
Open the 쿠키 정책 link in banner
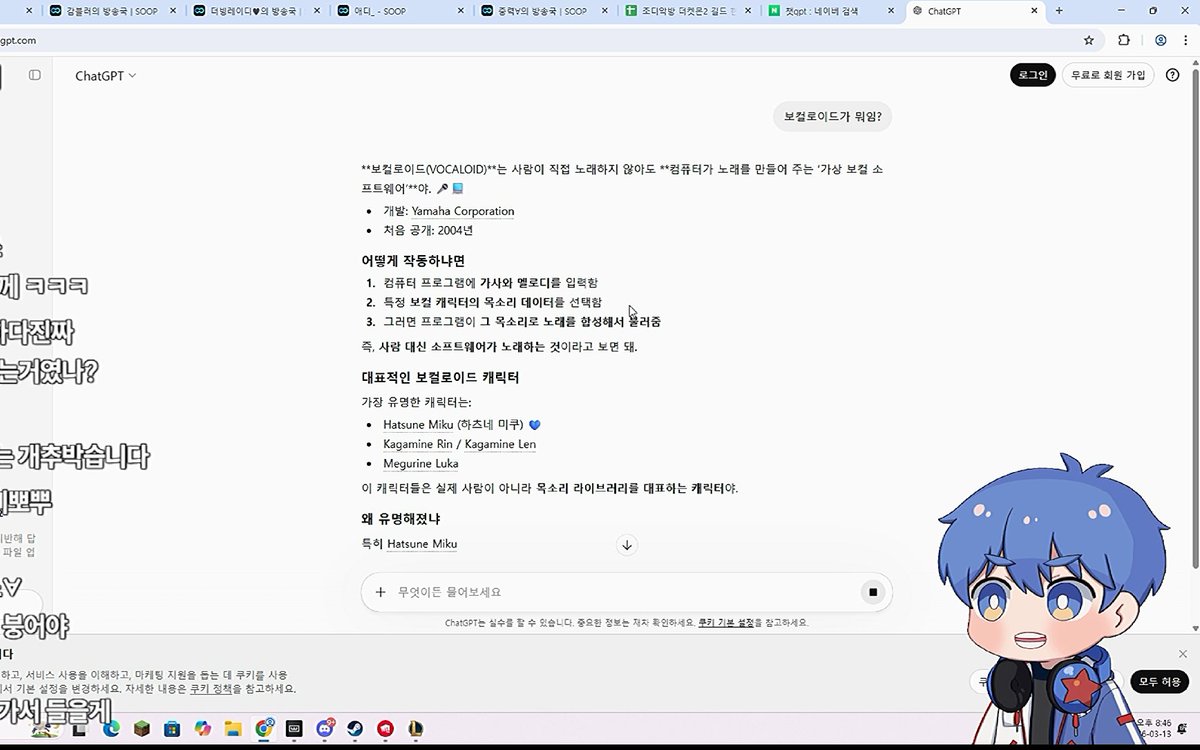211,689
